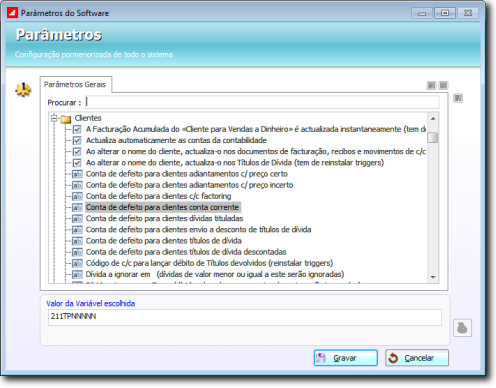Open the Parâmetros Gerais tab
496x388 pixels.
(x=75, y=85)
